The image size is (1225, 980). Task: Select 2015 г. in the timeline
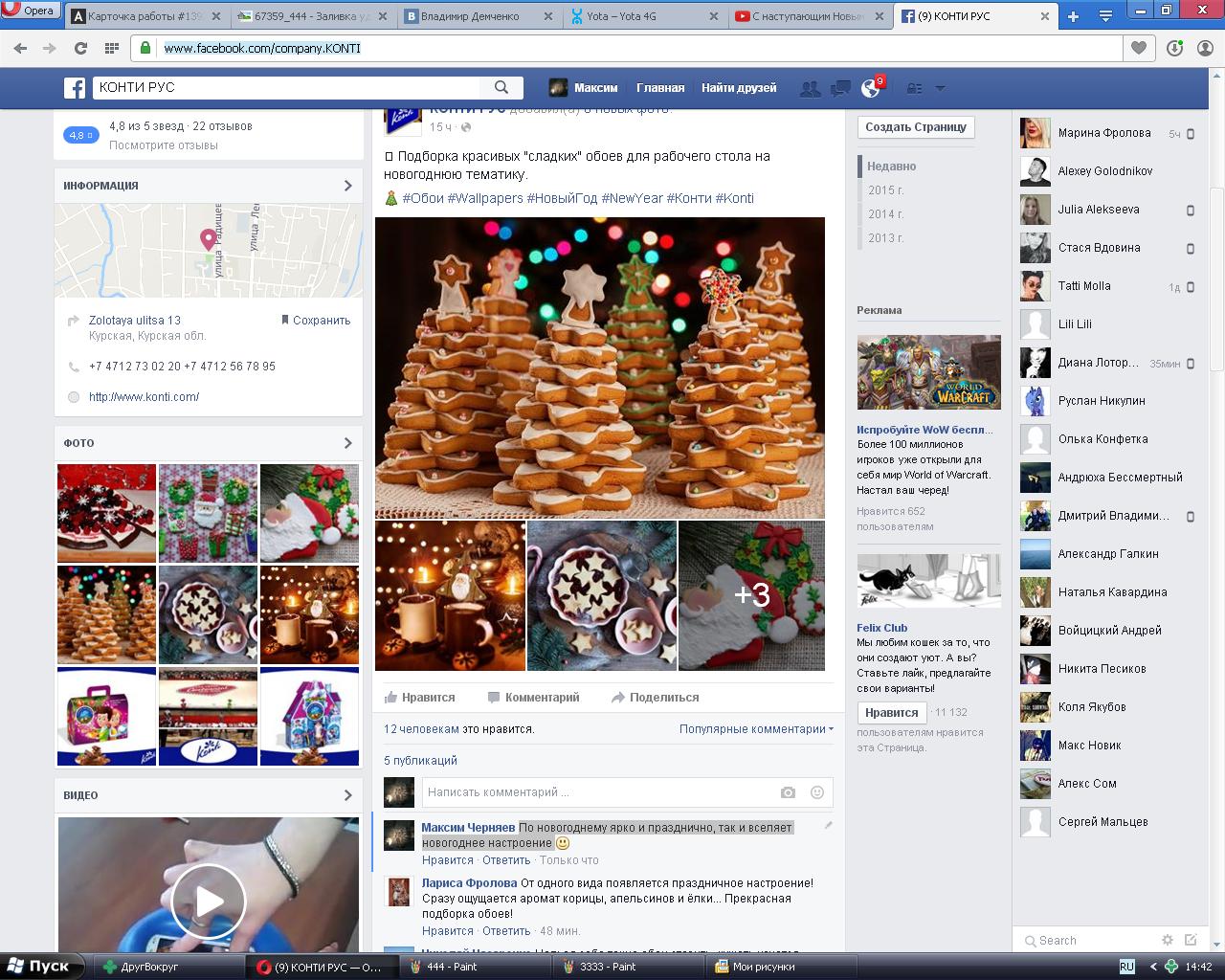tap(886, 190)
